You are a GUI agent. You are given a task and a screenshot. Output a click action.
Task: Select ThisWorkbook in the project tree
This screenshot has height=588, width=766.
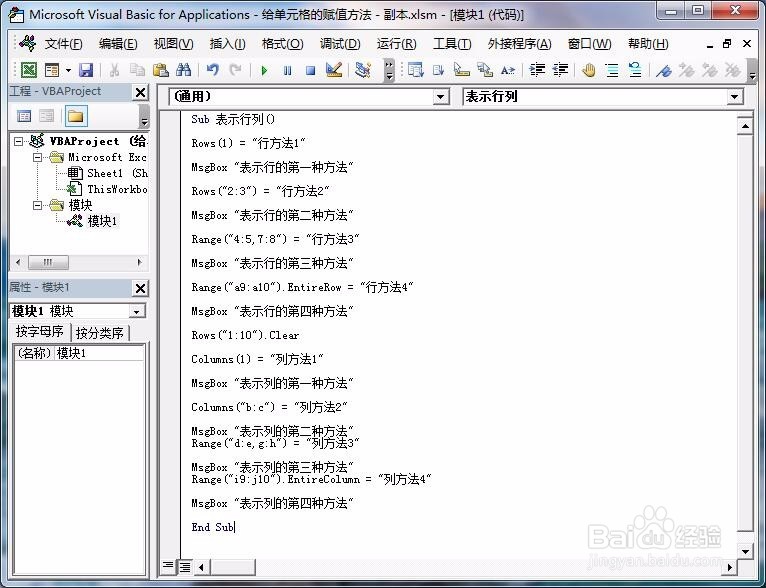107,189
